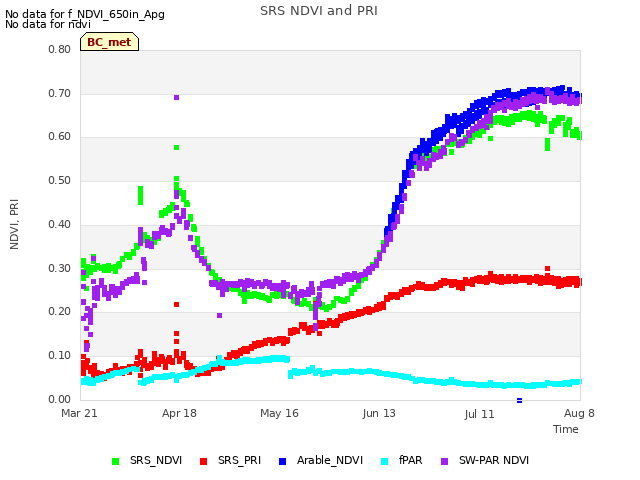Click the May 16 x-axis tick label
This screenshot has height=480, width=640.
[279, 413]
